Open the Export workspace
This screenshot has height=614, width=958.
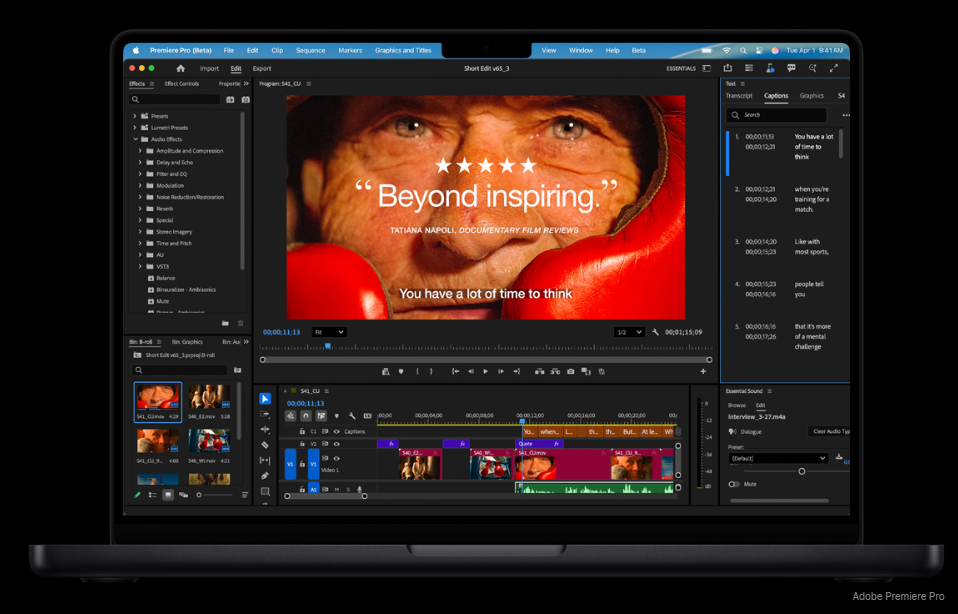coord(262,69)
